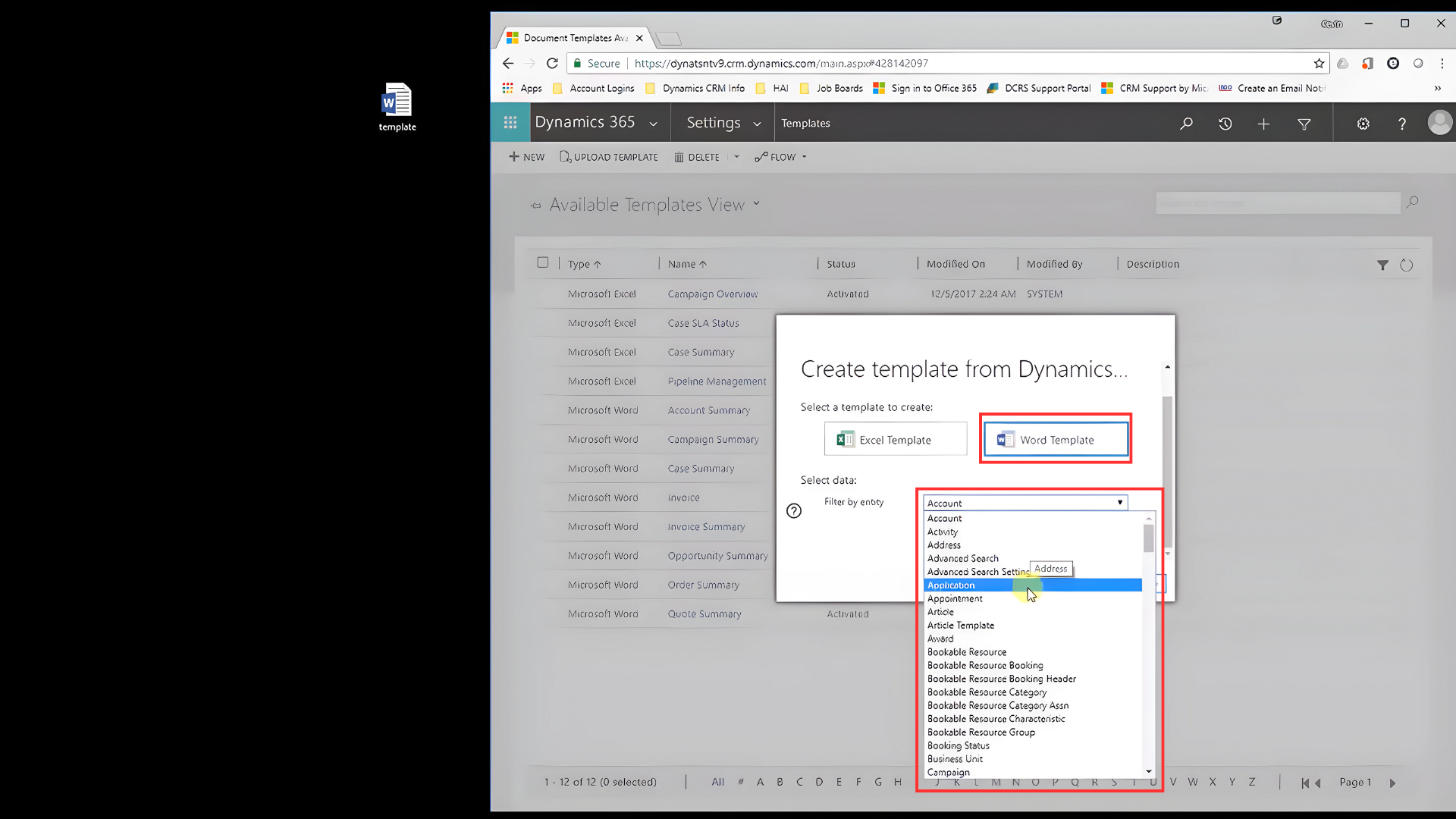
Task: Tick the select-all checkbox in grid header
Action: coord(543,262)
